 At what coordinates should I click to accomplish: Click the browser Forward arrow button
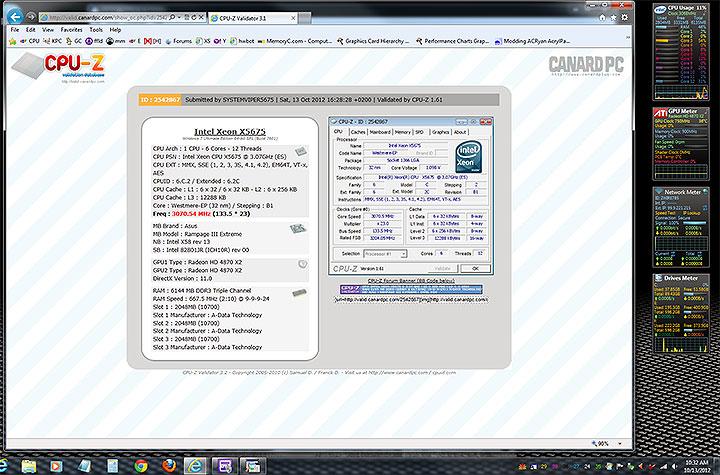click(x=31, y=17)
